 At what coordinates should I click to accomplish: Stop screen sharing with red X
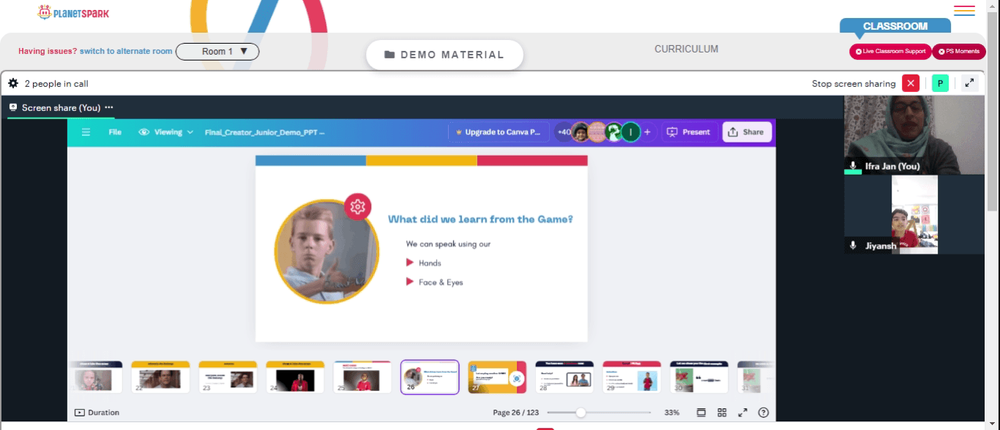(911, 84)
